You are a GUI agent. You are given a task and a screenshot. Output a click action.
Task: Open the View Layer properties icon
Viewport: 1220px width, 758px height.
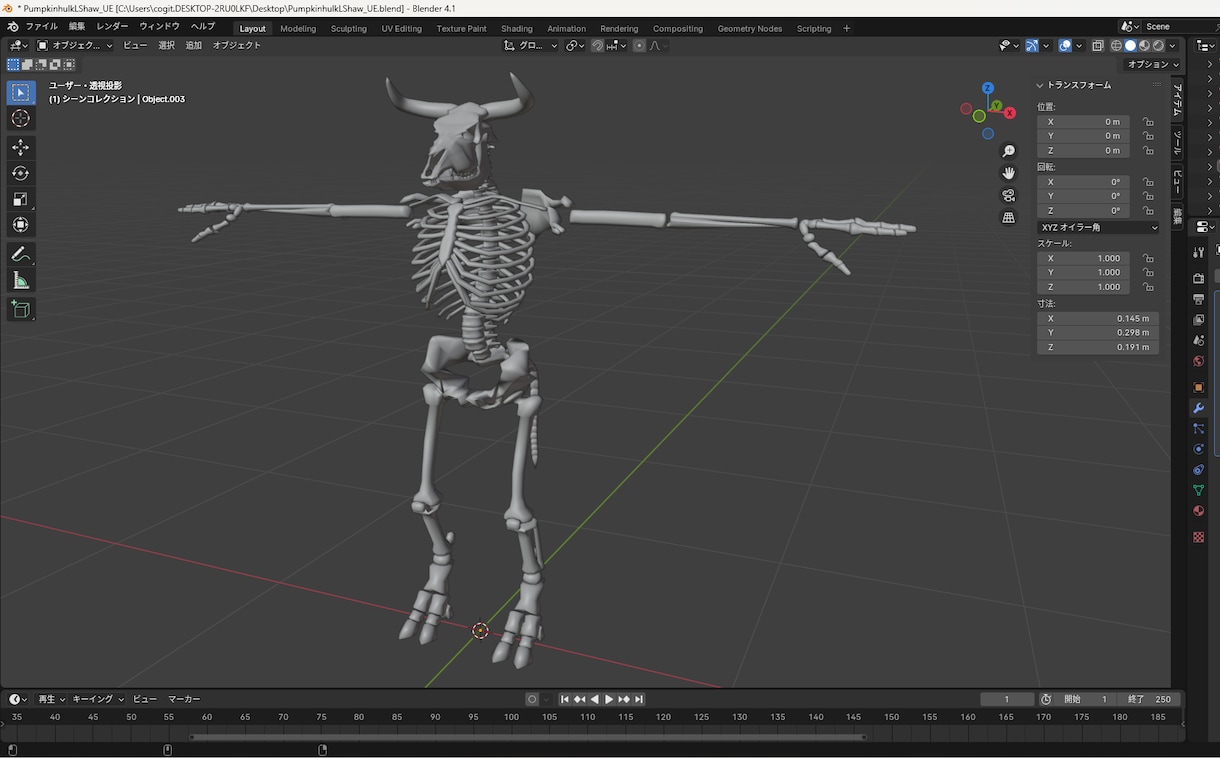pos(1198,320)
